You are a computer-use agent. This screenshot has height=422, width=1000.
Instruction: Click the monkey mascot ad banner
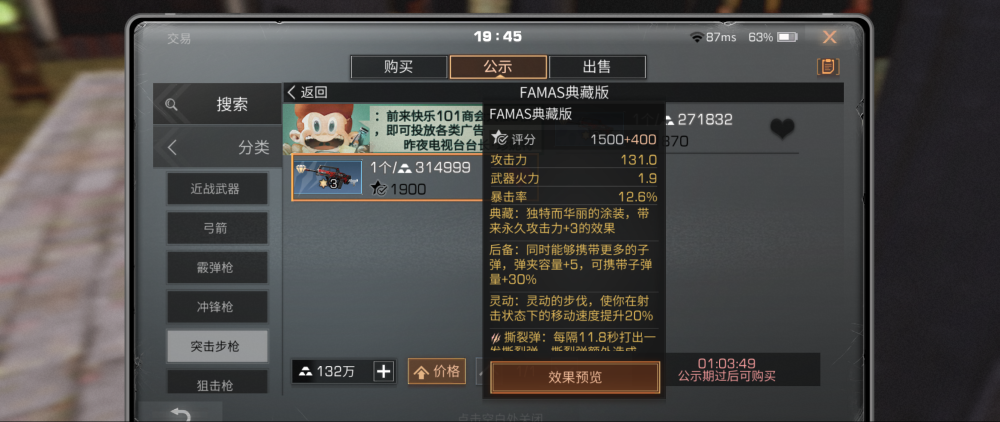point(383,129)
